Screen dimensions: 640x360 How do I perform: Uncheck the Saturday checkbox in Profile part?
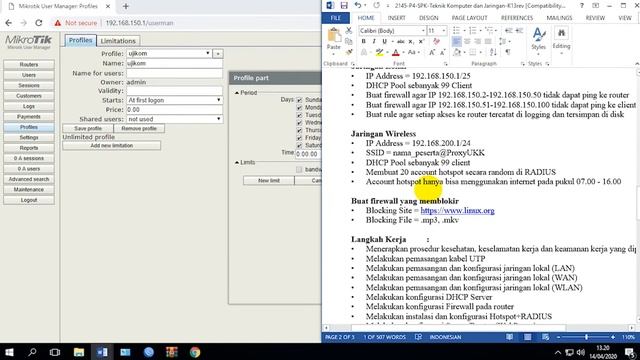coord(299,145)
